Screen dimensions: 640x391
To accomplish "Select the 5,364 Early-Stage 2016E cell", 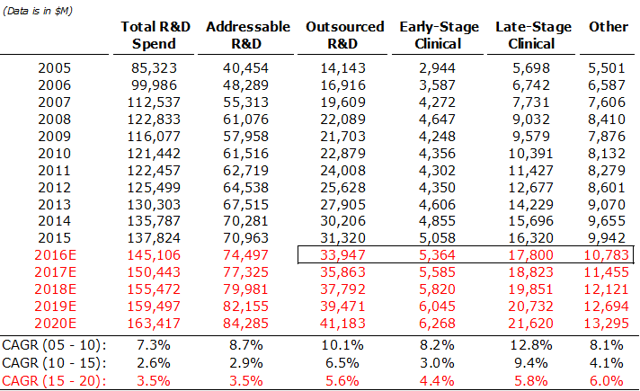I will (x=437, y=255).
